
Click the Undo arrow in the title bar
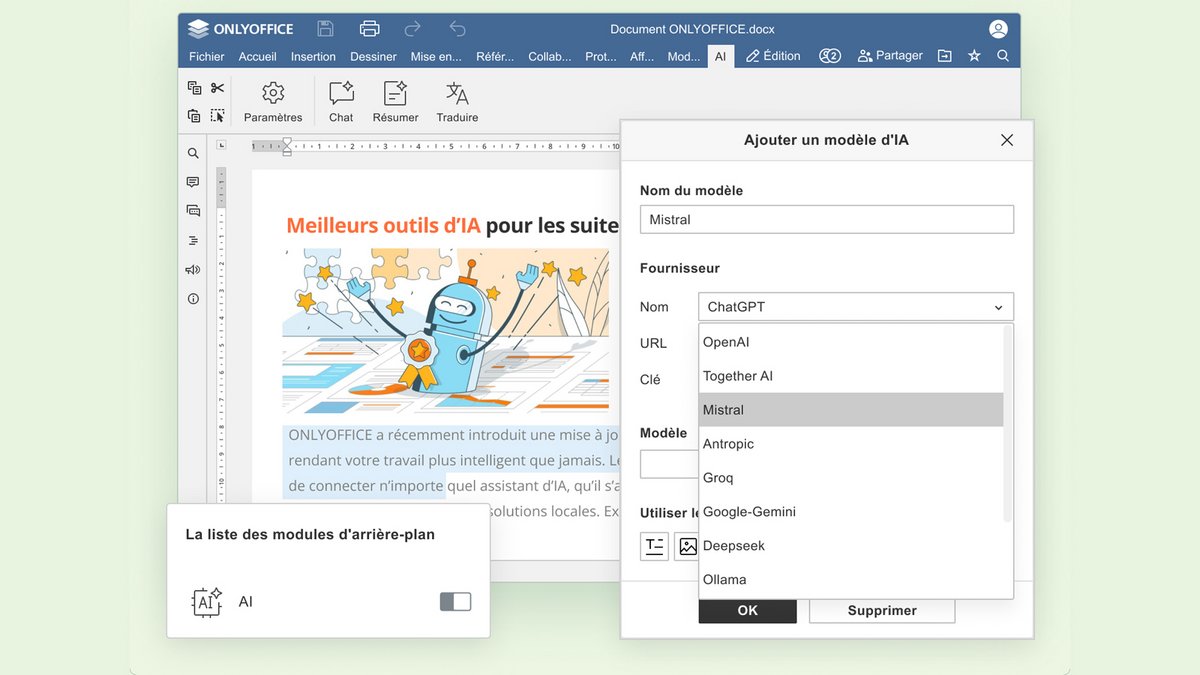[x=457, y=28]
